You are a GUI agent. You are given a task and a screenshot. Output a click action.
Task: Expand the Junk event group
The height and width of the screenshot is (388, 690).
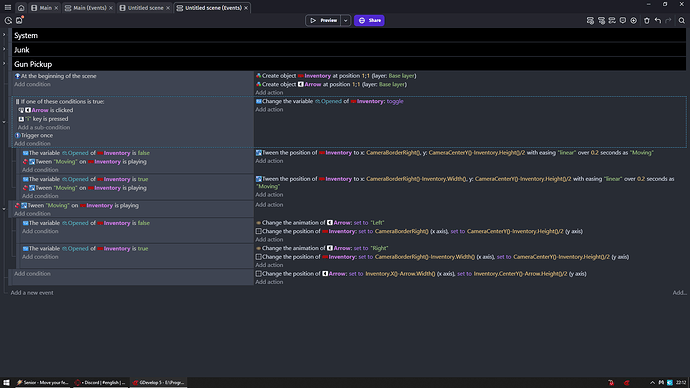[x=4, y=49]
